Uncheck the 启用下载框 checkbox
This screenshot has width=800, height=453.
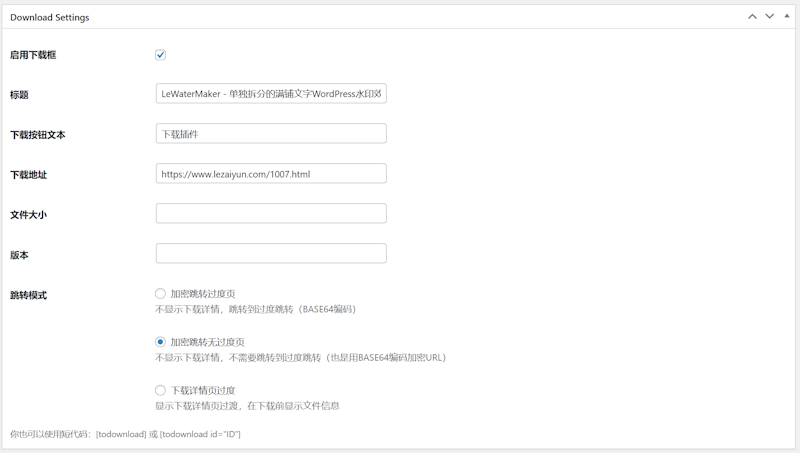point(160,55)
